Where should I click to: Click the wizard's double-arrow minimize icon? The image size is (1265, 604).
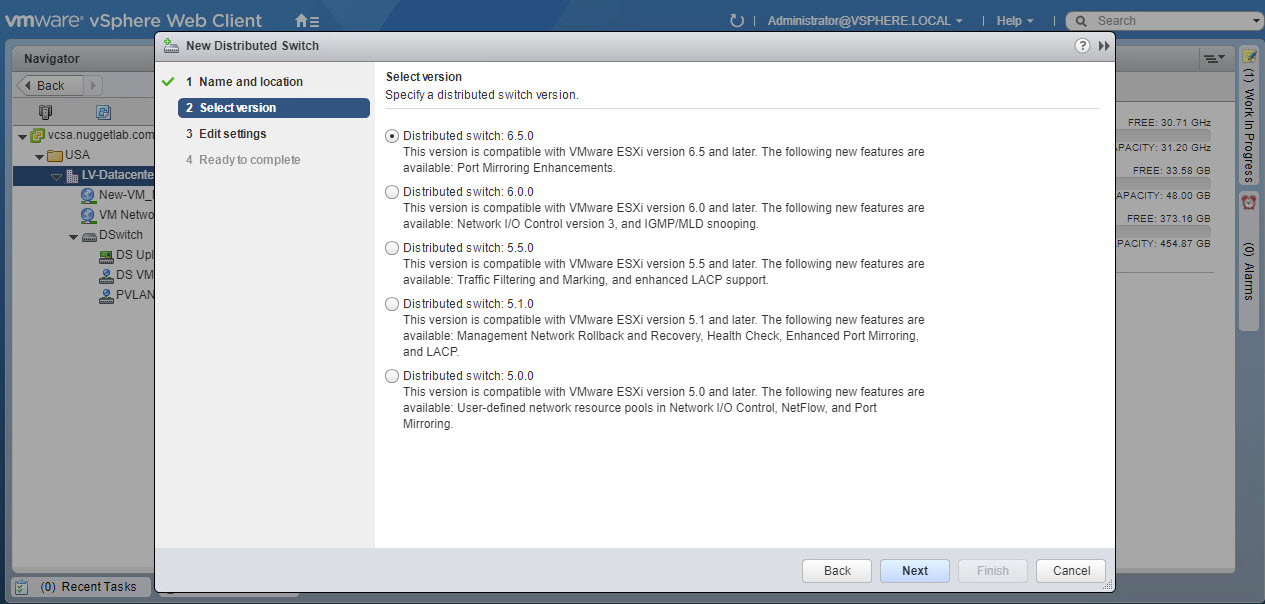coord(1104,46)
